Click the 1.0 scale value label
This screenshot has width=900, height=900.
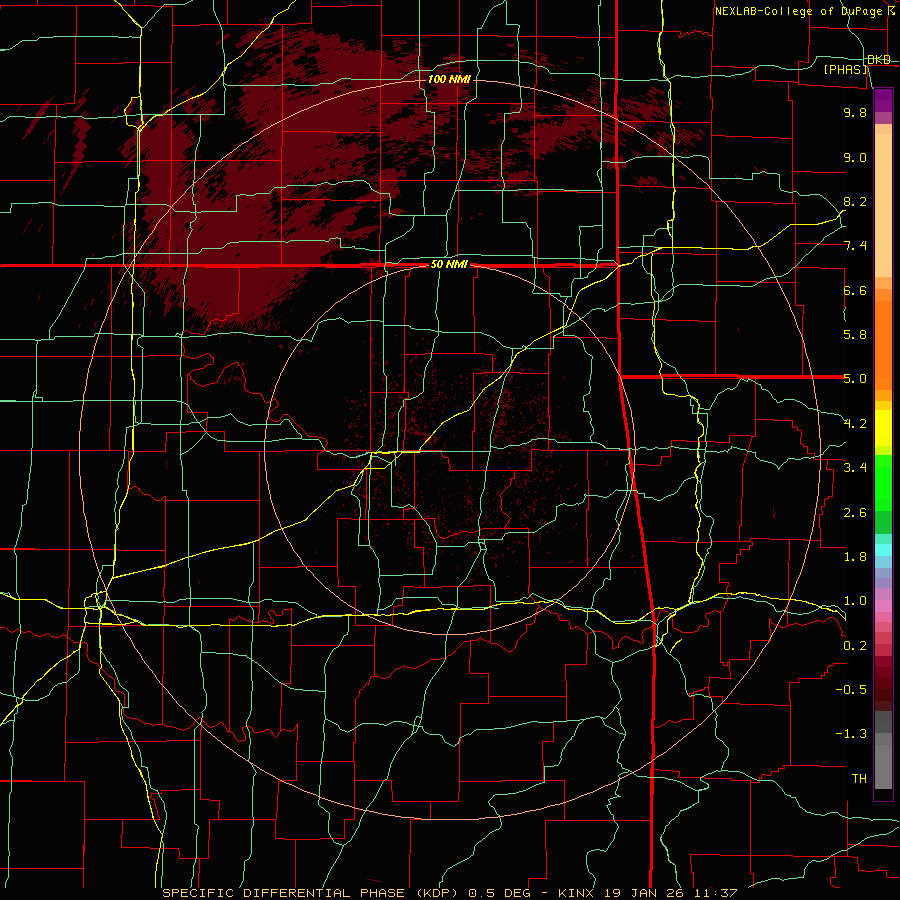point(855,601)
